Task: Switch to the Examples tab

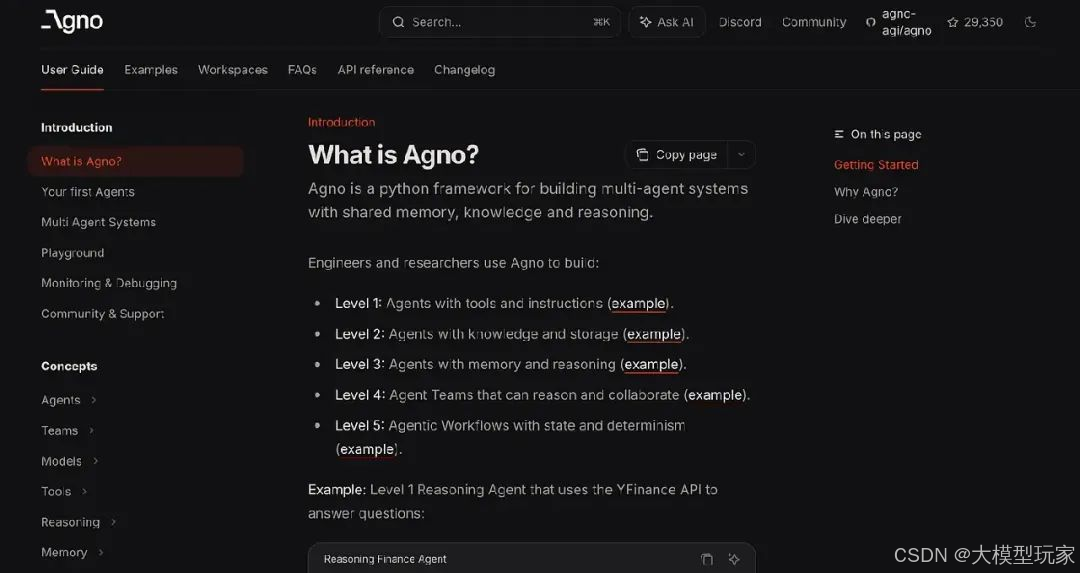Action: (x=151, y=70)
